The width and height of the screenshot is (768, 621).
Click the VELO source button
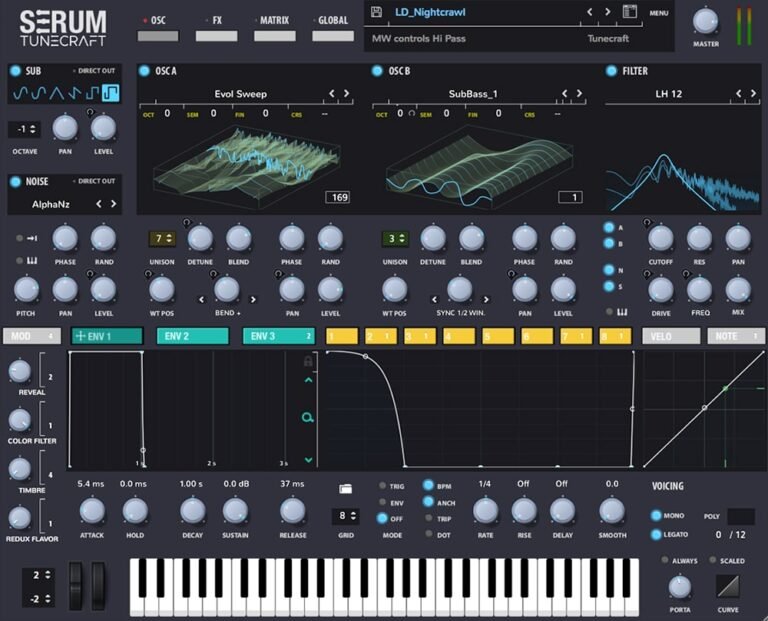[671, 336]
